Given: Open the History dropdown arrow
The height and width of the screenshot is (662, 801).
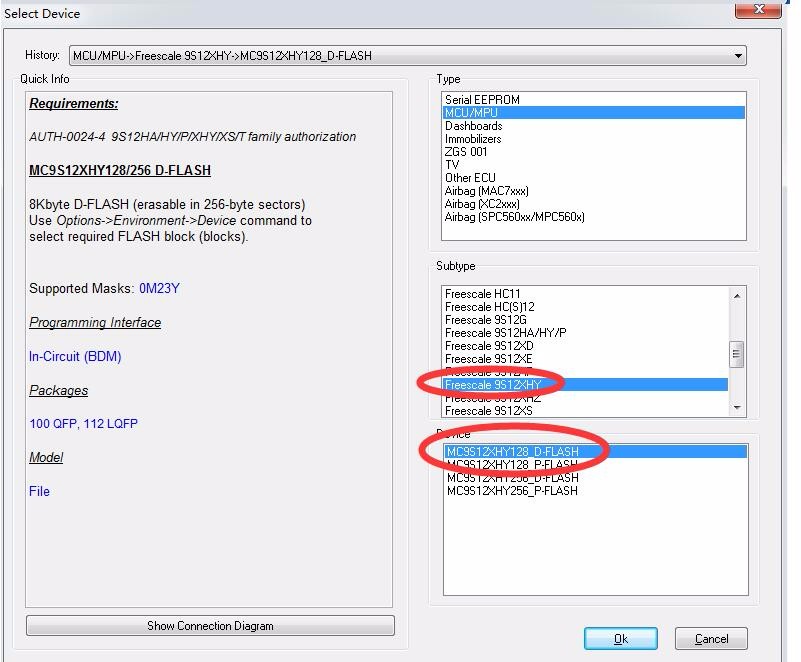Looking at the screenshot, I should coord(738,56).
